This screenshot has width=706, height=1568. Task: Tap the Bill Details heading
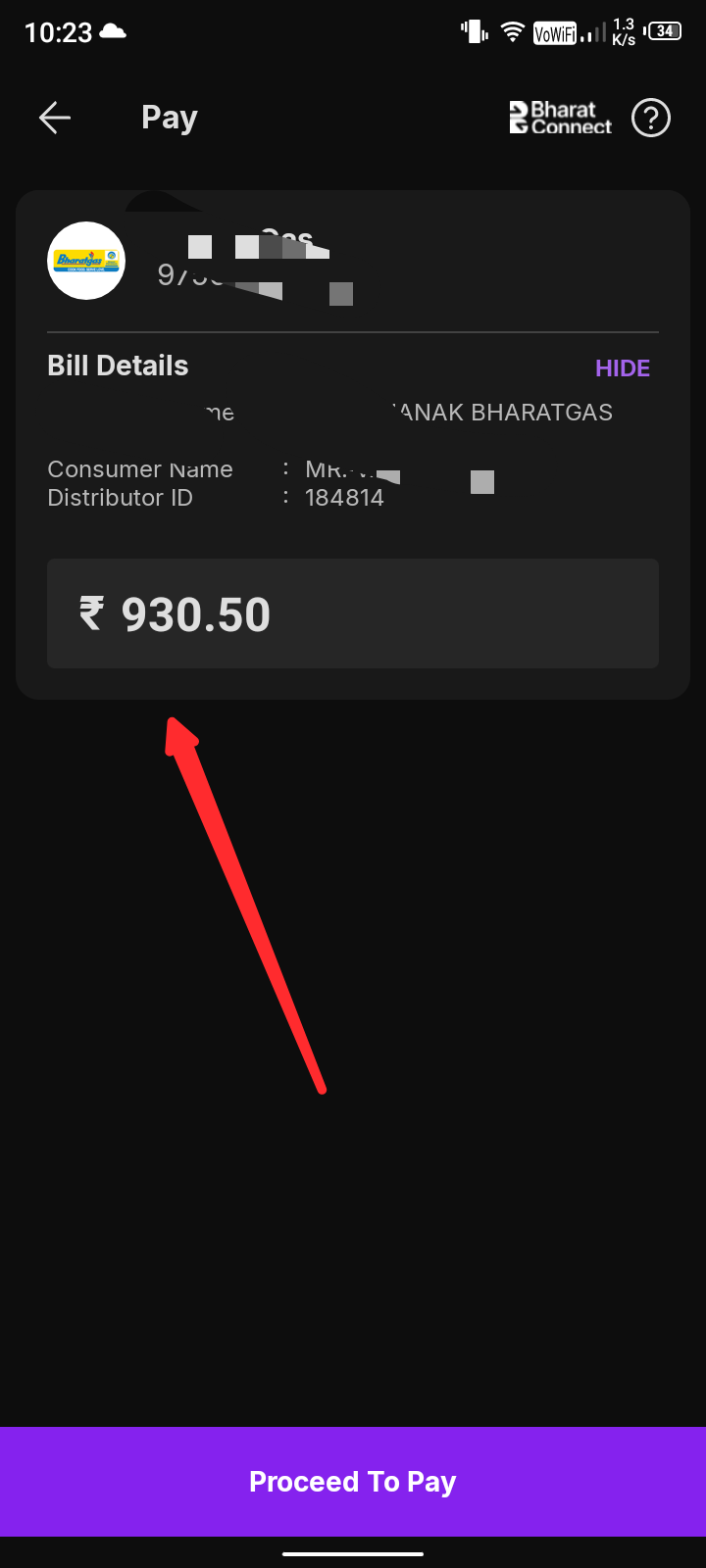118,366
